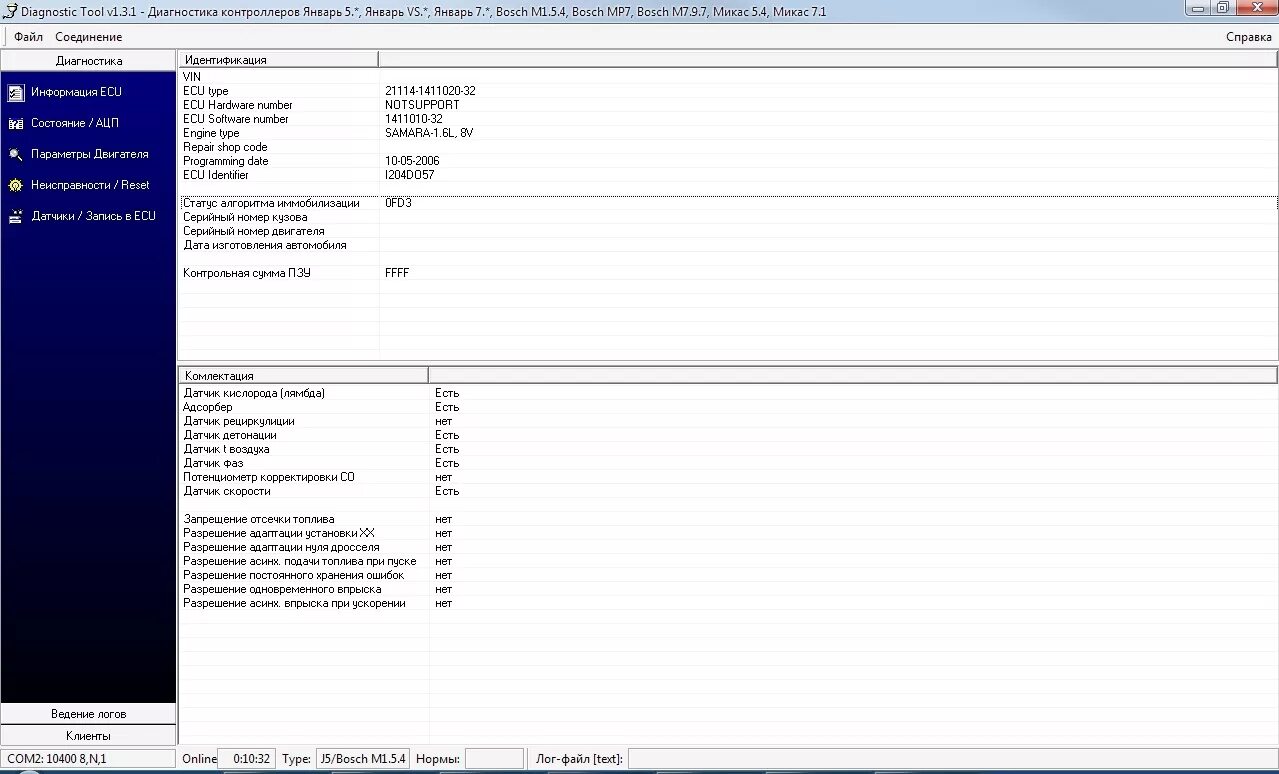Viewport: 1279px width, 774px height.
Task: Select Датчик скорости row
Action: 728,491
